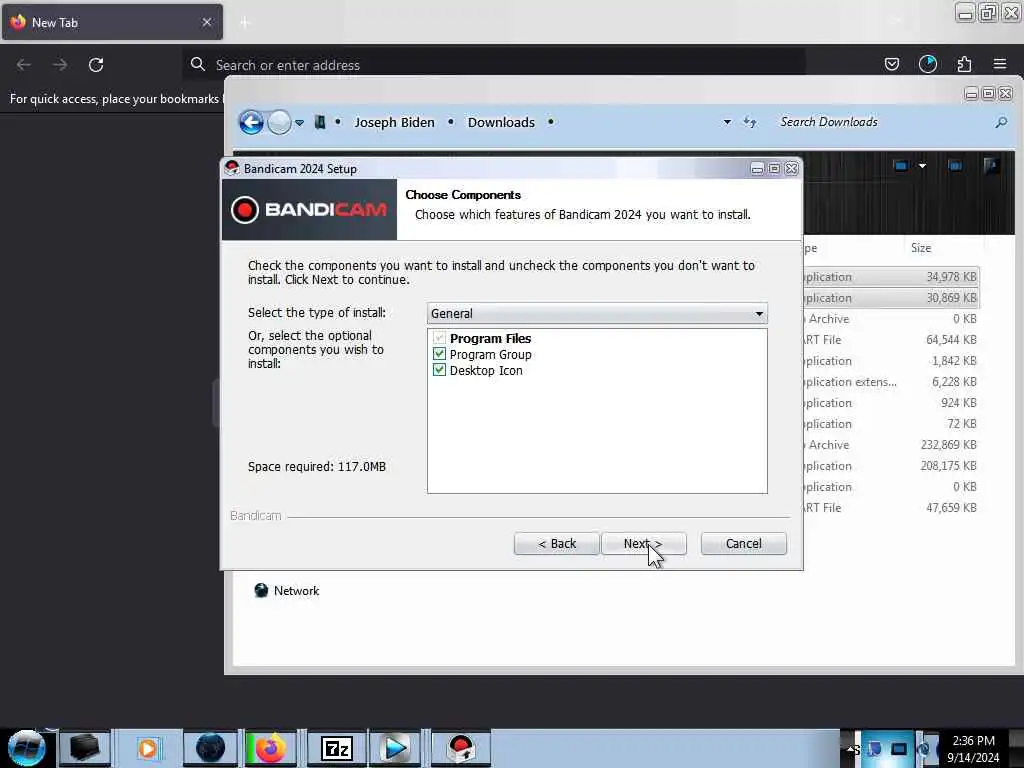Uncheck the Program Group component
The height and width of the screenshot is (768, 1024).
pyautogui.click(x=440, y=355)
